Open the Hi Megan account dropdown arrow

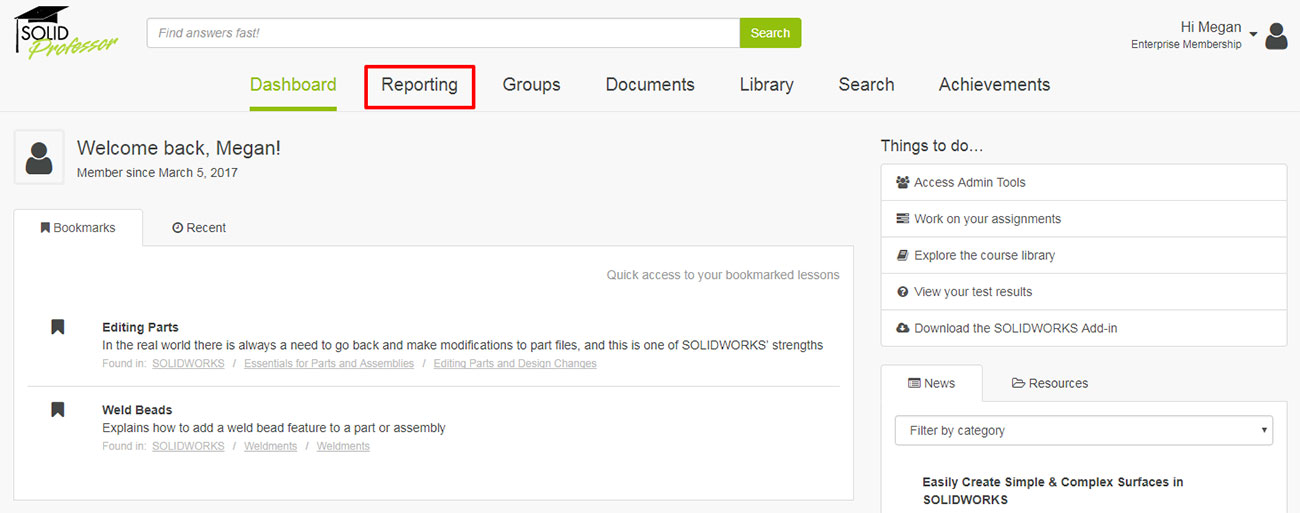1253,34
